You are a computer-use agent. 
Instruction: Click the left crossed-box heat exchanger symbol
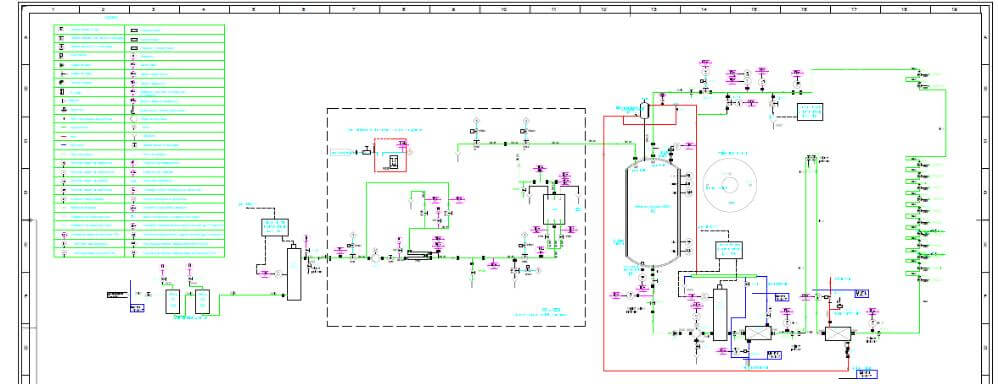pyautogui.click(x=758, y=334)
